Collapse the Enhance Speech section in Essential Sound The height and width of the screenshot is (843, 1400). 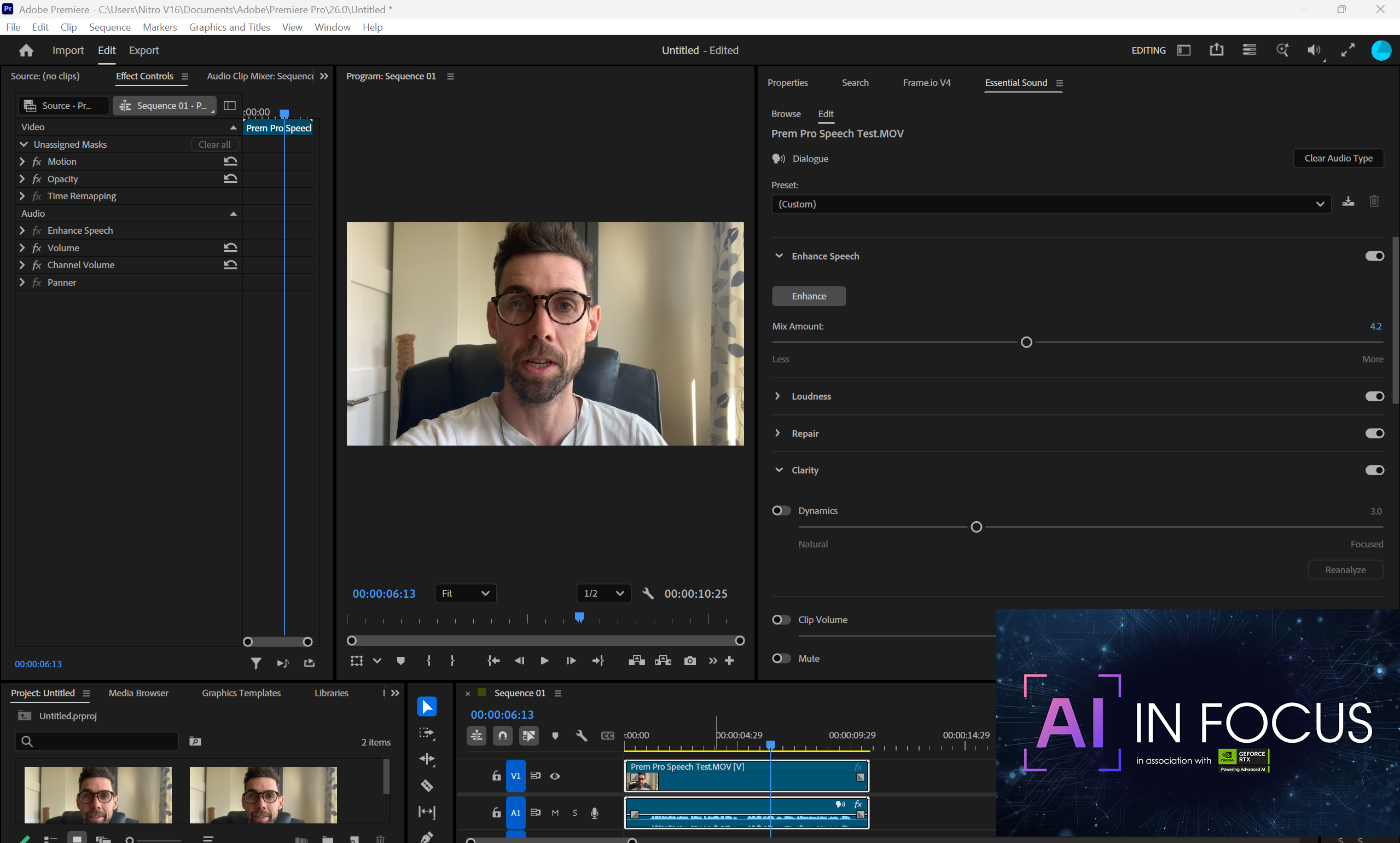779,256
